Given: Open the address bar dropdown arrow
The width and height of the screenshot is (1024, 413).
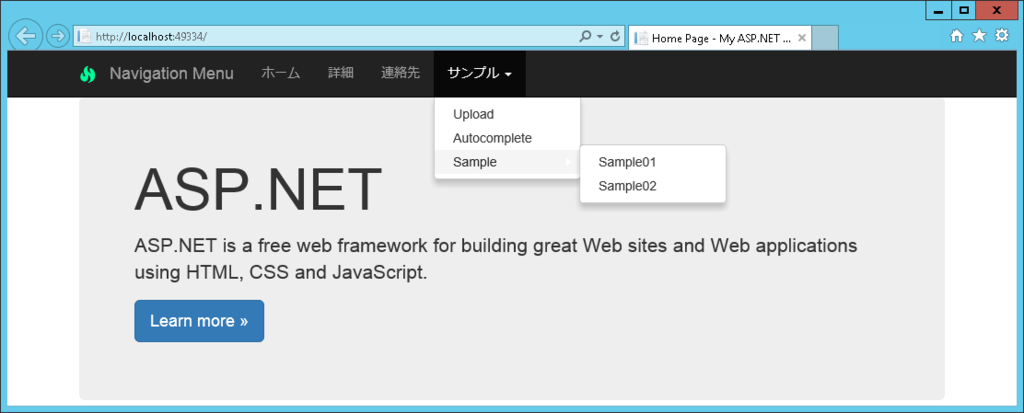Looking at the screenshot, I should (x=600, y=37).
